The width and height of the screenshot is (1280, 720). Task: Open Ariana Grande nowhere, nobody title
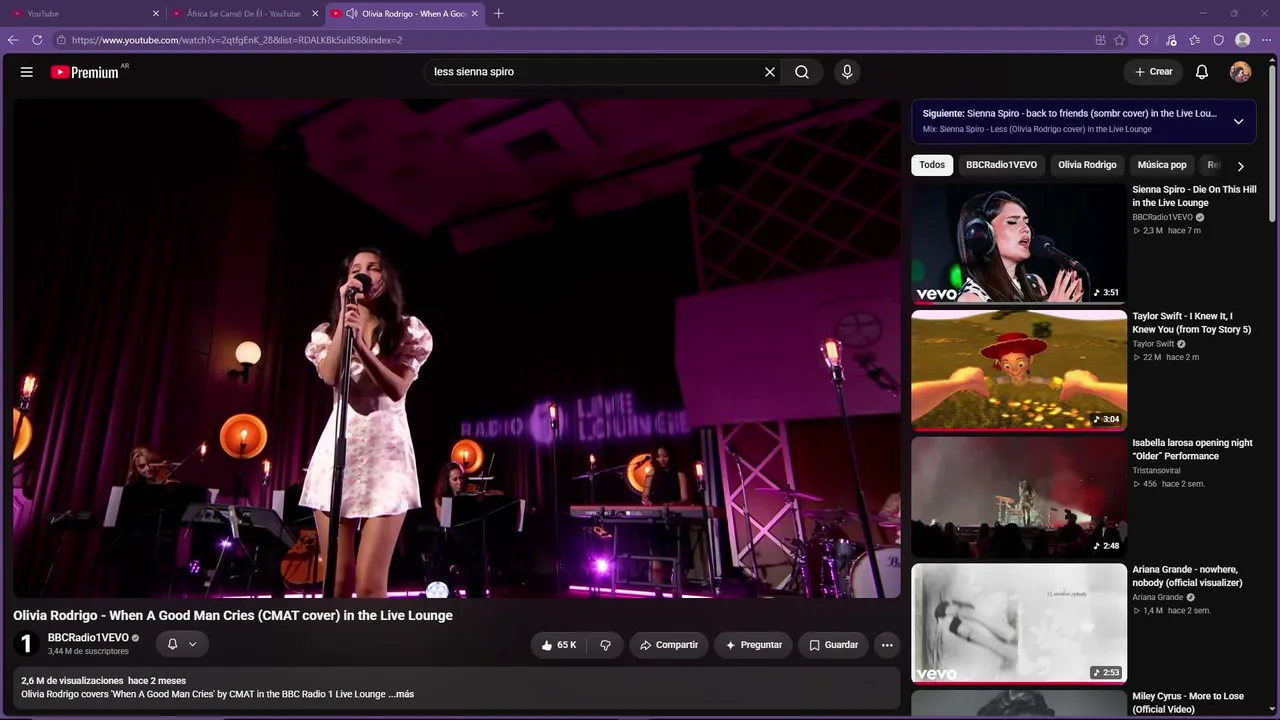tap(1187, 576)
